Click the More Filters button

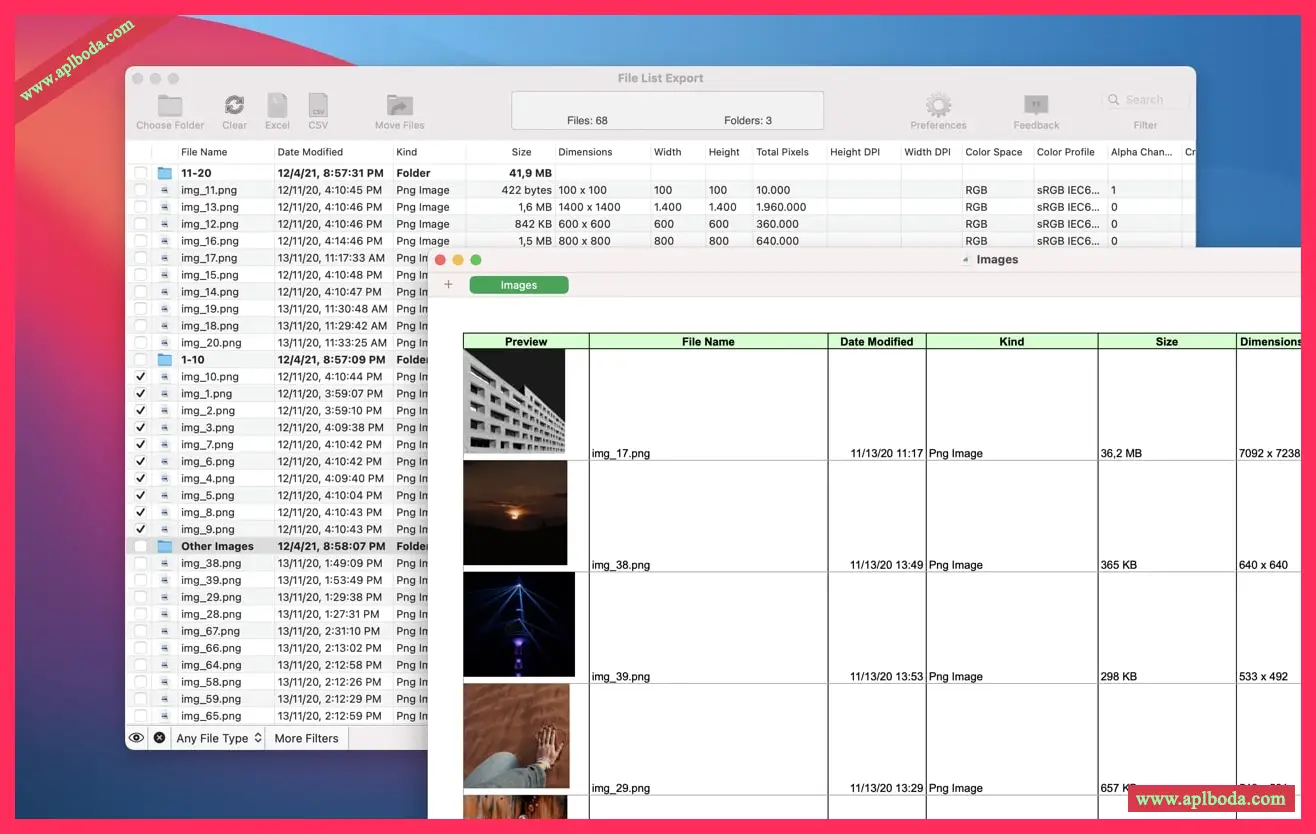pyautogui.click(x=307, y=738)
